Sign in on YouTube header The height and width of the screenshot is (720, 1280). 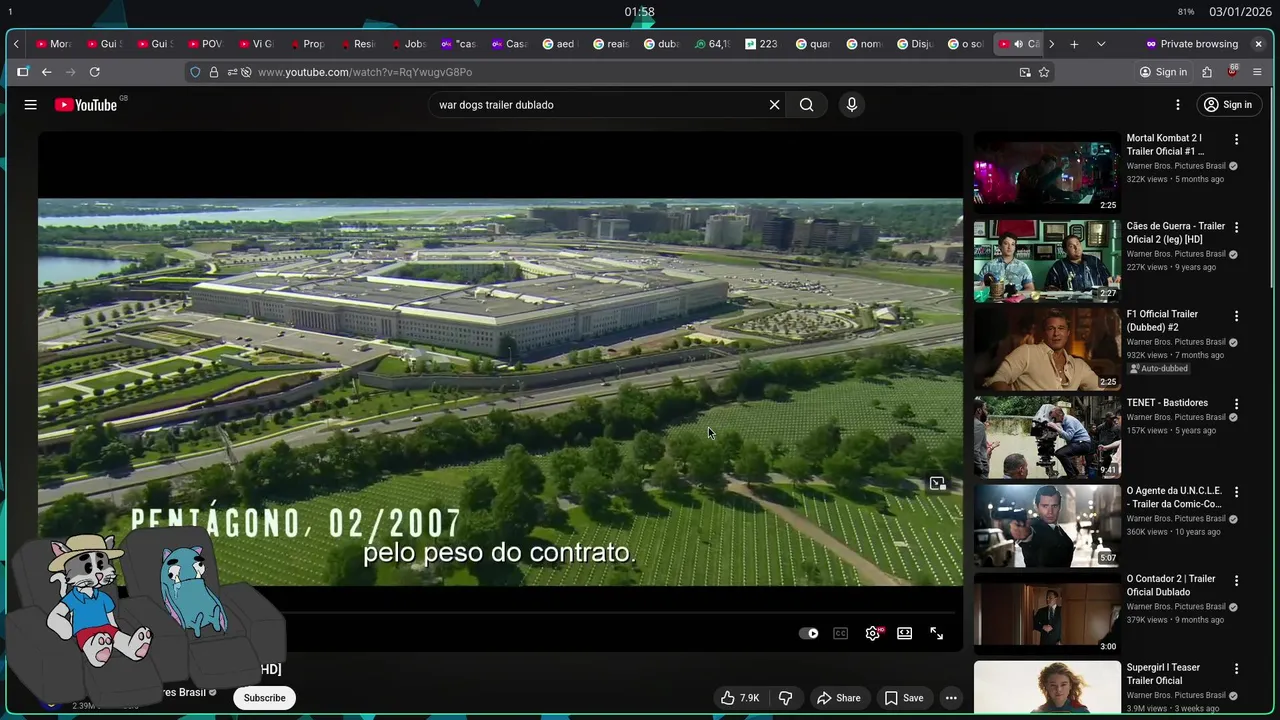click(x=1228, y=105)
